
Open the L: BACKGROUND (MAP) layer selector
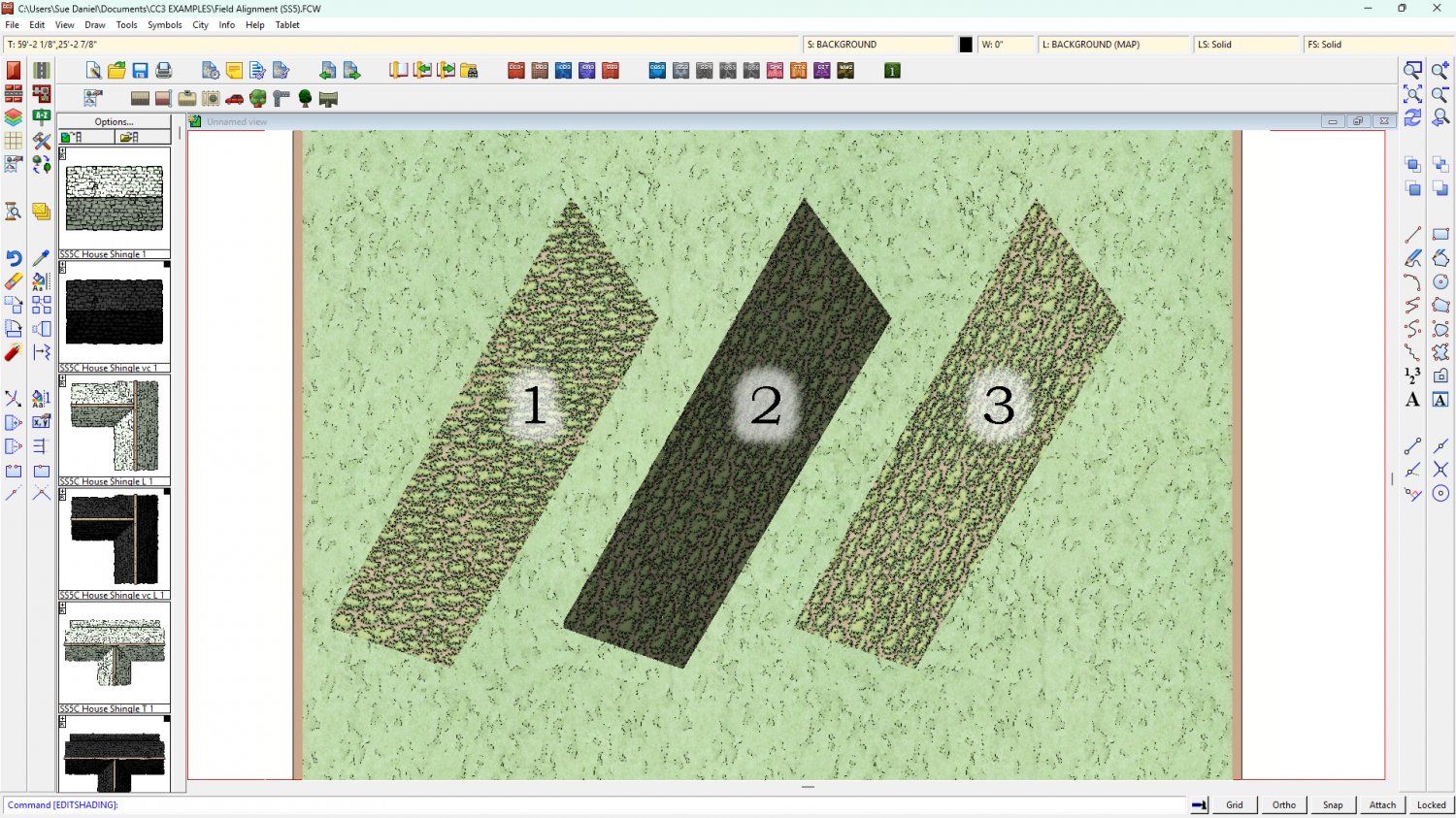point(1112,45)
